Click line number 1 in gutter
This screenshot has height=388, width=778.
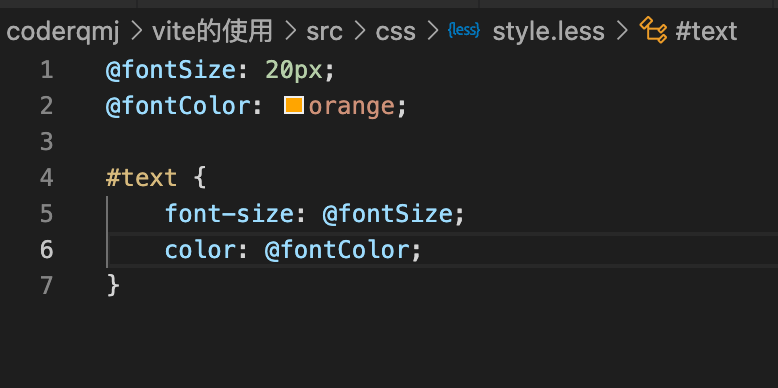[x=47, y=70]
